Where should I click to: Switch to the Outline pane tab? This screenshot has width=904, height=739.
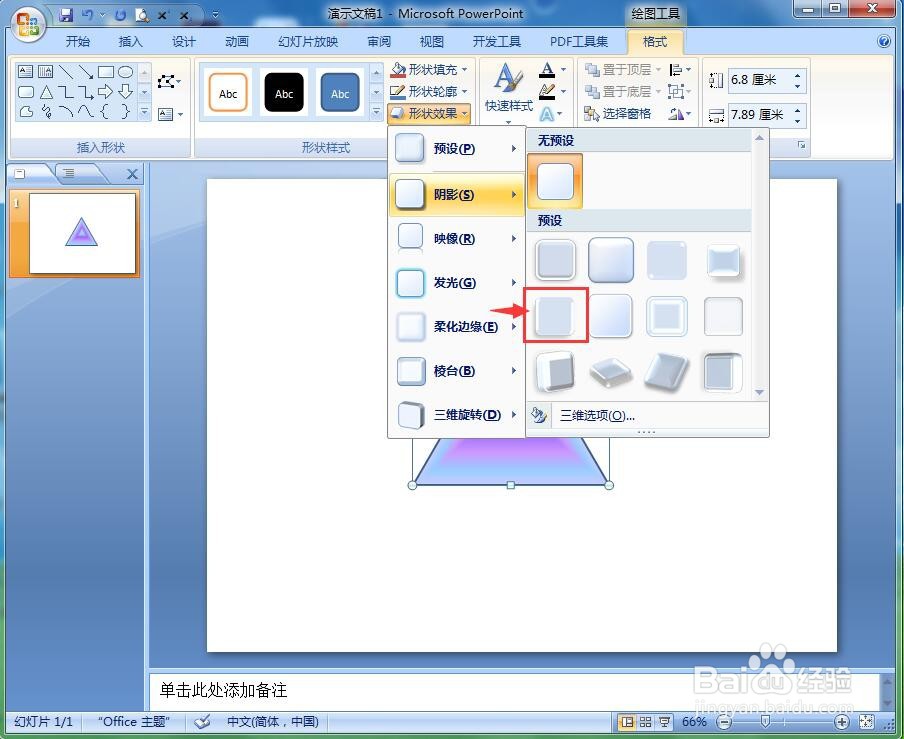[x=69, y=173]
